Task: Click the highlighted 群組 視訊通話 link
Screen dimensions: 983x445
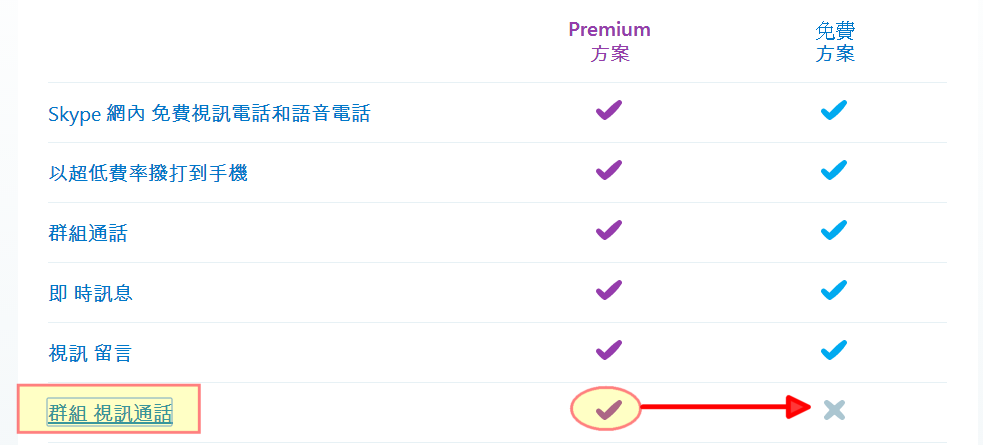Action: pyautogui.click(x=110, y=412)
